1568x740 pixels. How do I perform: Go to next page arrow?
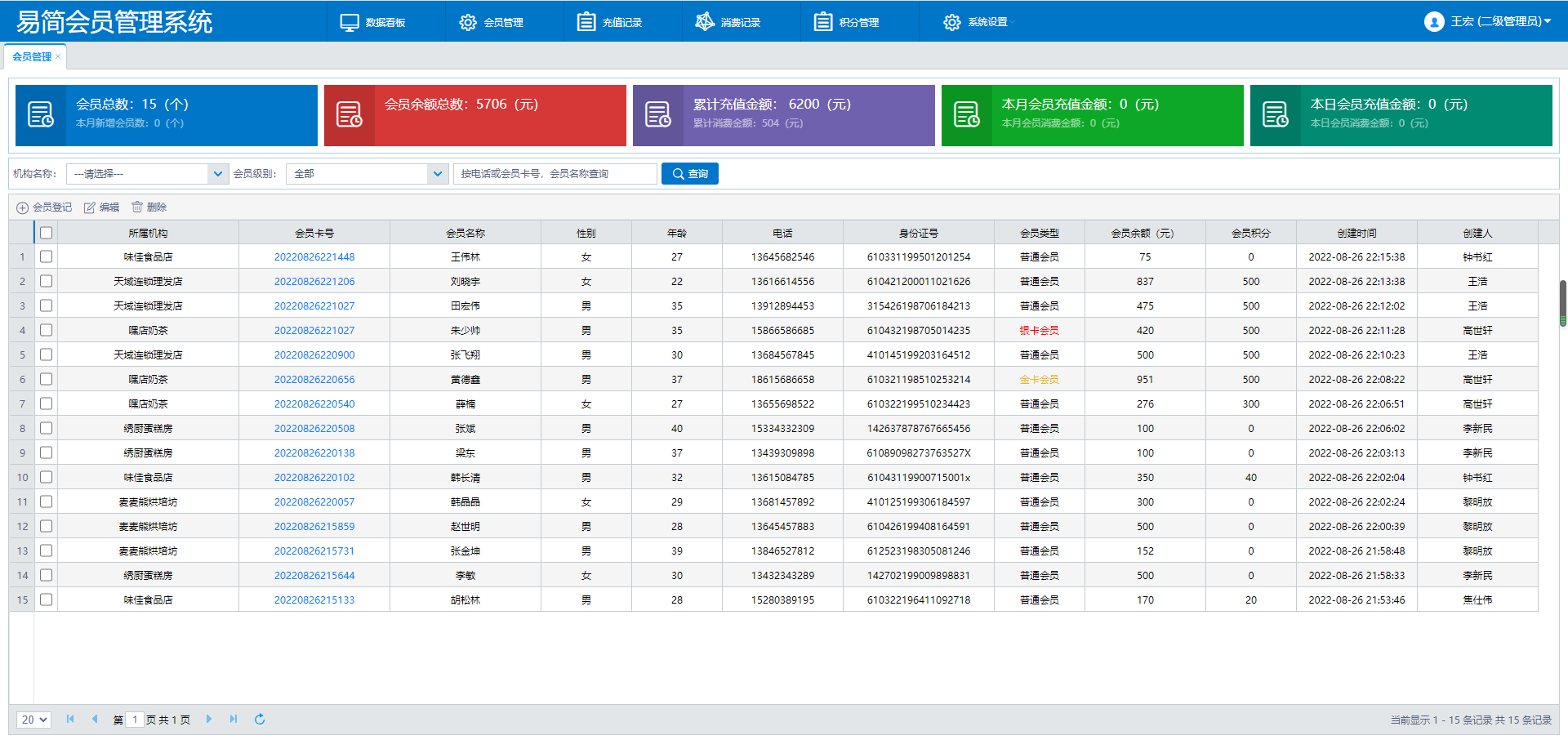[209, 720]
